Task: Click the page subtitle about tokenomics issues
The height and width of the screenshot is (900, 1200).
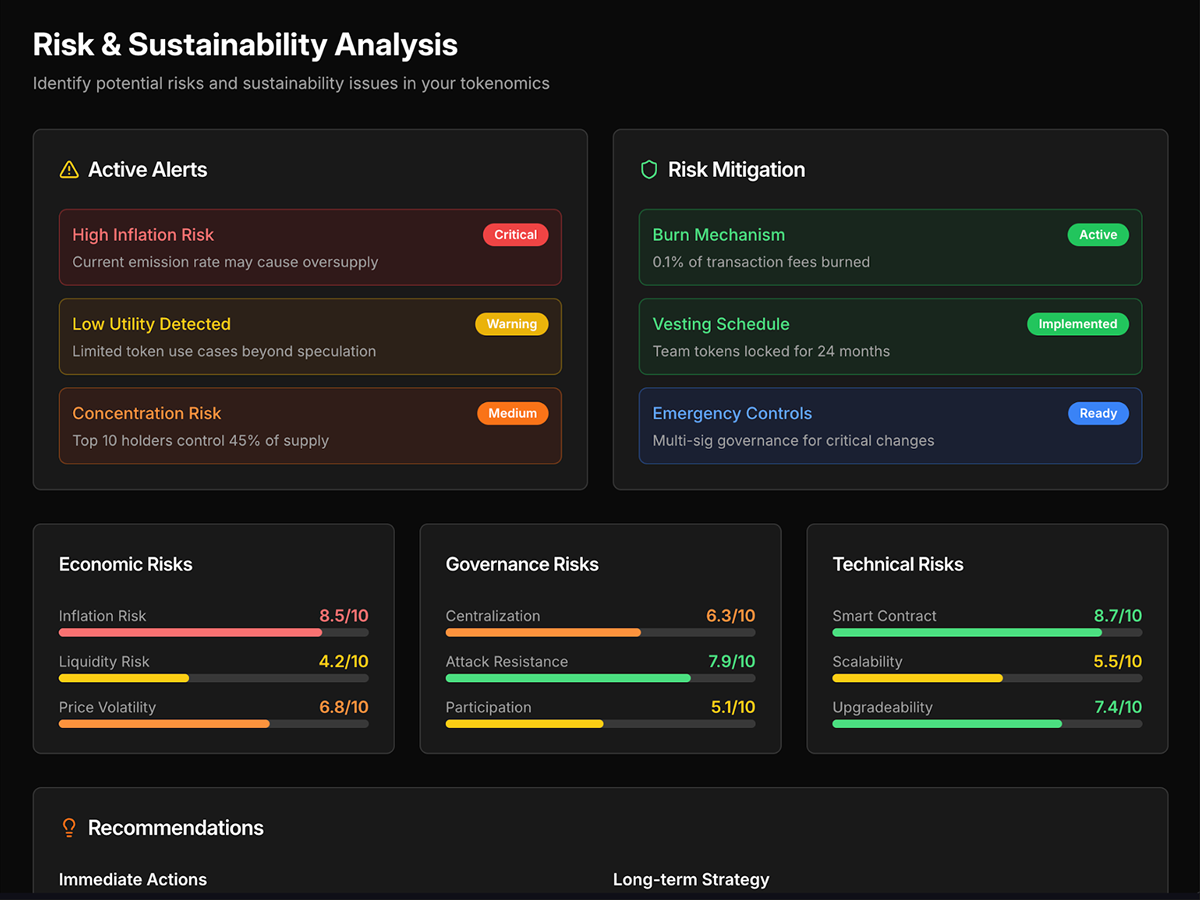Action: [x=291, y=83]
